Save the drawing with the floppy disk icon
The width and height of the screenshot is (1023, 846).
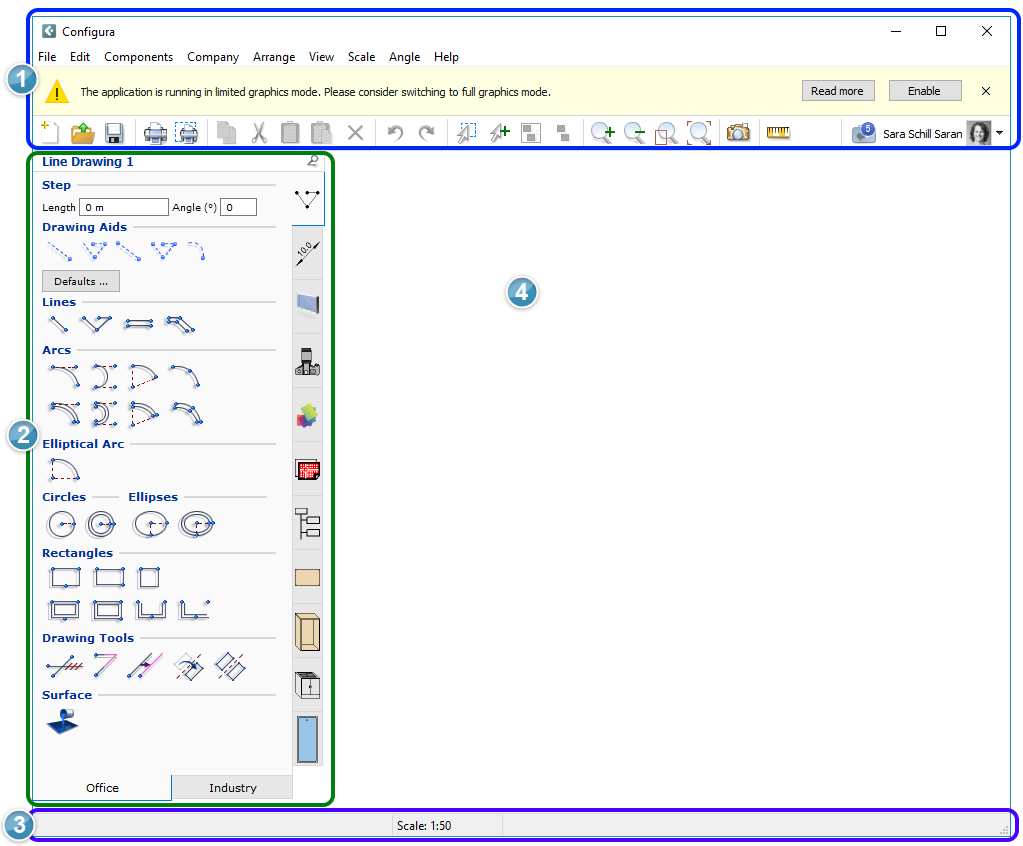coord(114,133)
